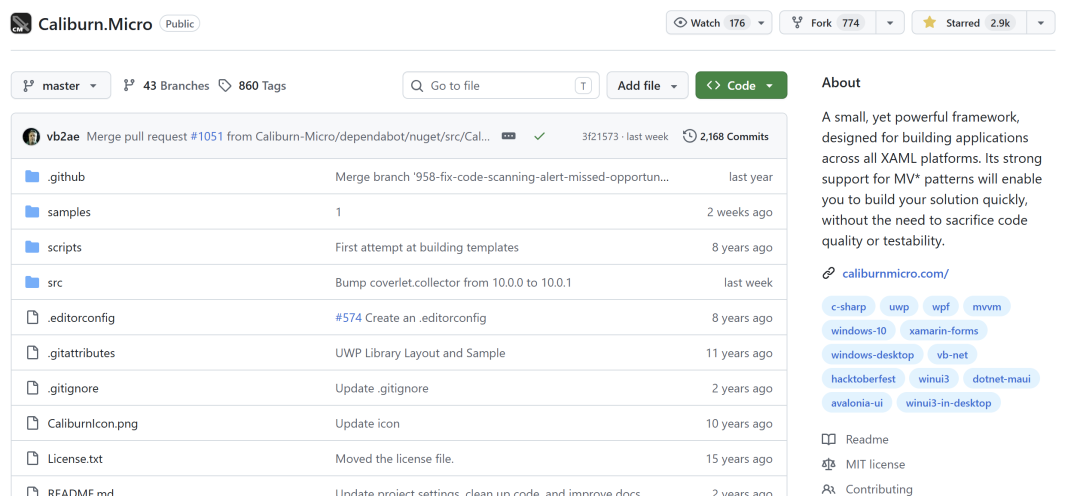This screenshot has height=496, width=1080.
Task: Focus the Go to file search field
Action: click(x=501, y=85)
